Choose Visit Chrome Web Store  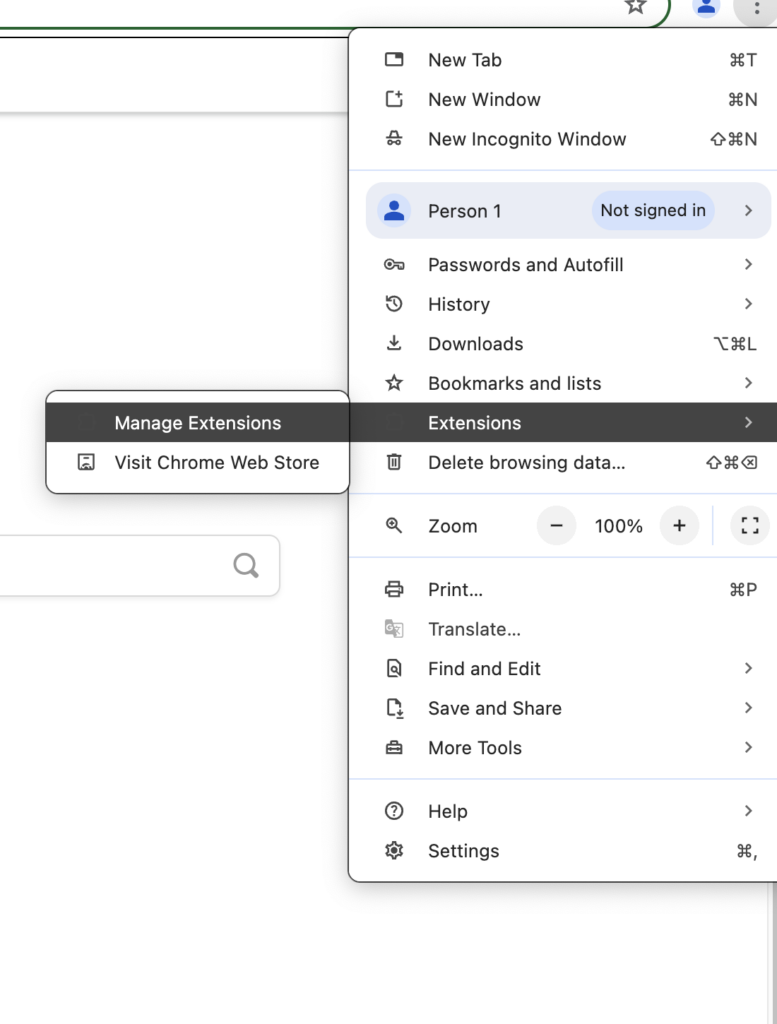point(197,462)
